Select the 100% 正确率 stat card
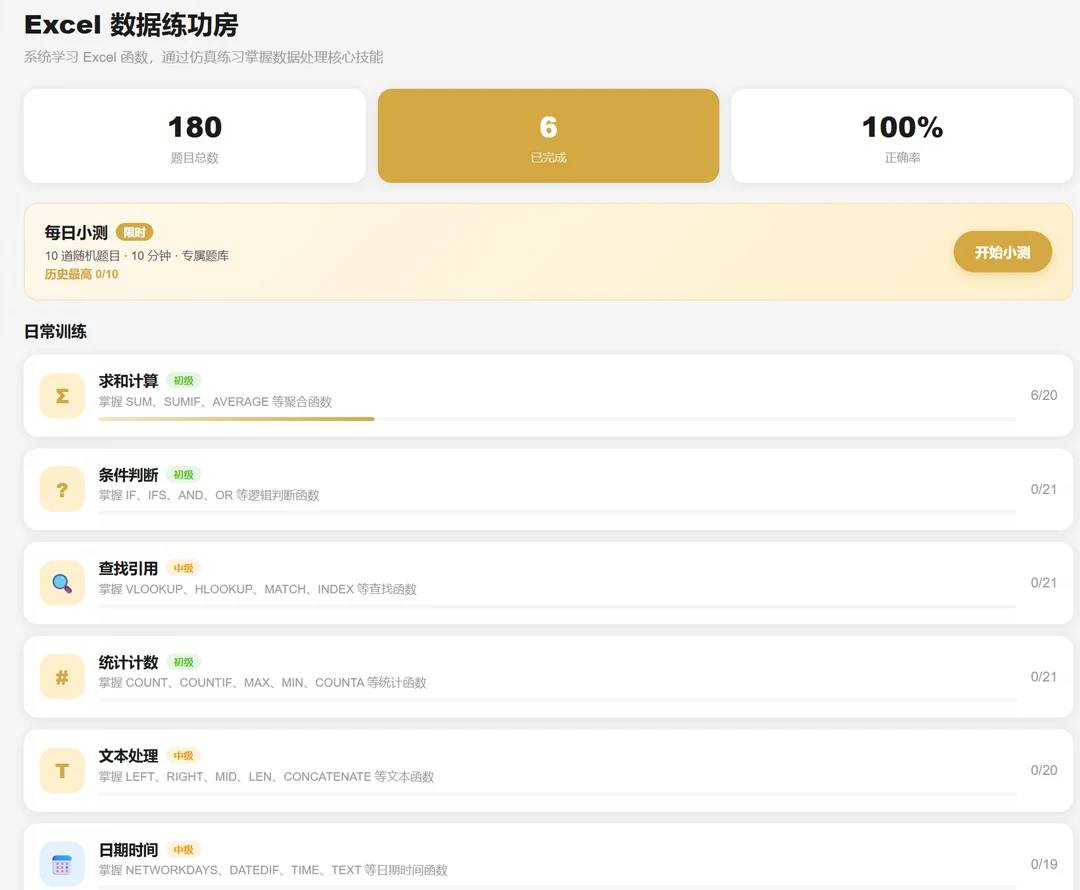The width and height of the screenshot is (1080, 890). pos(902,136)
